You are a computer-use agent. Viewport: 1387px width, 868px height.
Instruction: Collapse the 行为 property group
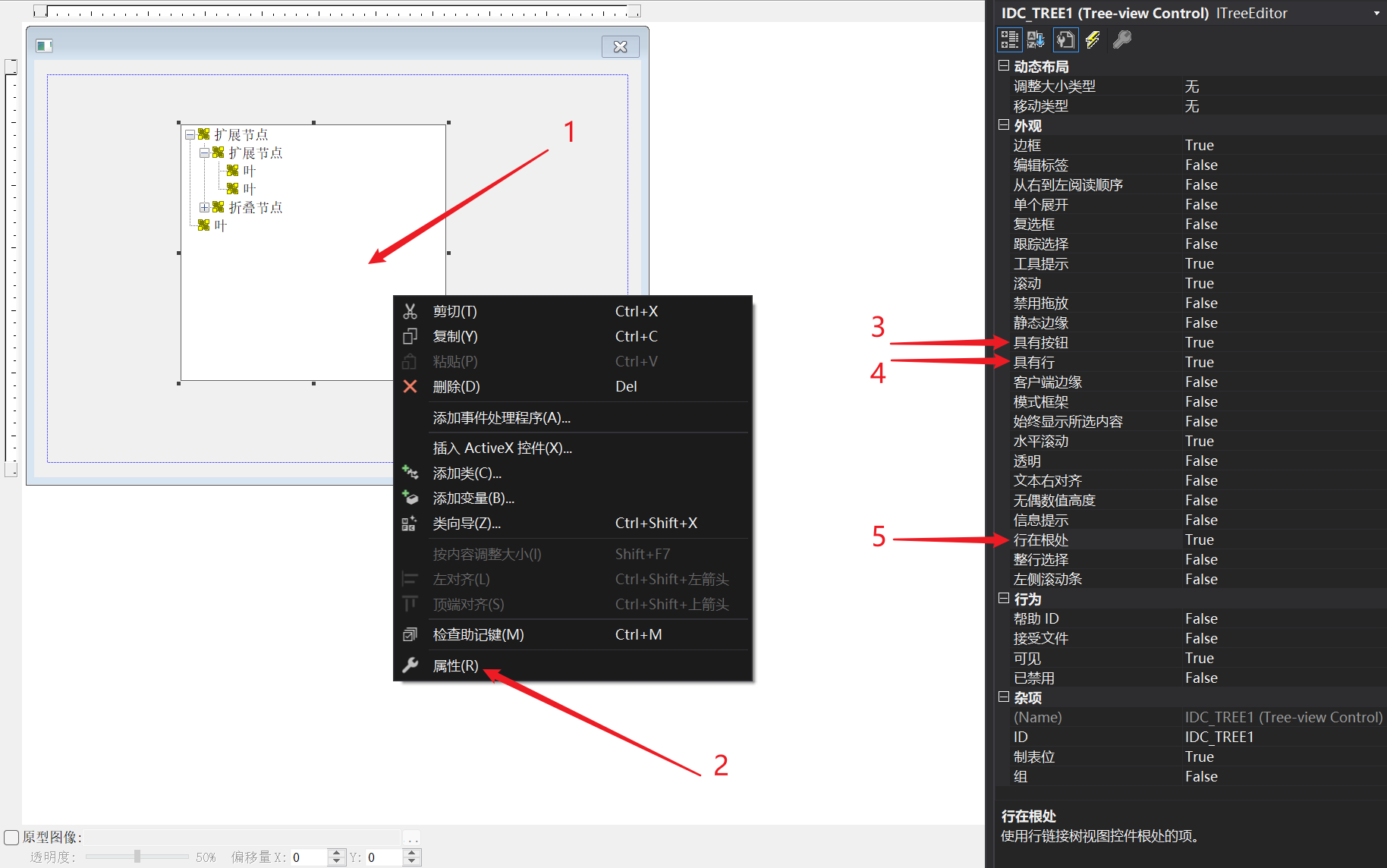tap(1004, 599)
